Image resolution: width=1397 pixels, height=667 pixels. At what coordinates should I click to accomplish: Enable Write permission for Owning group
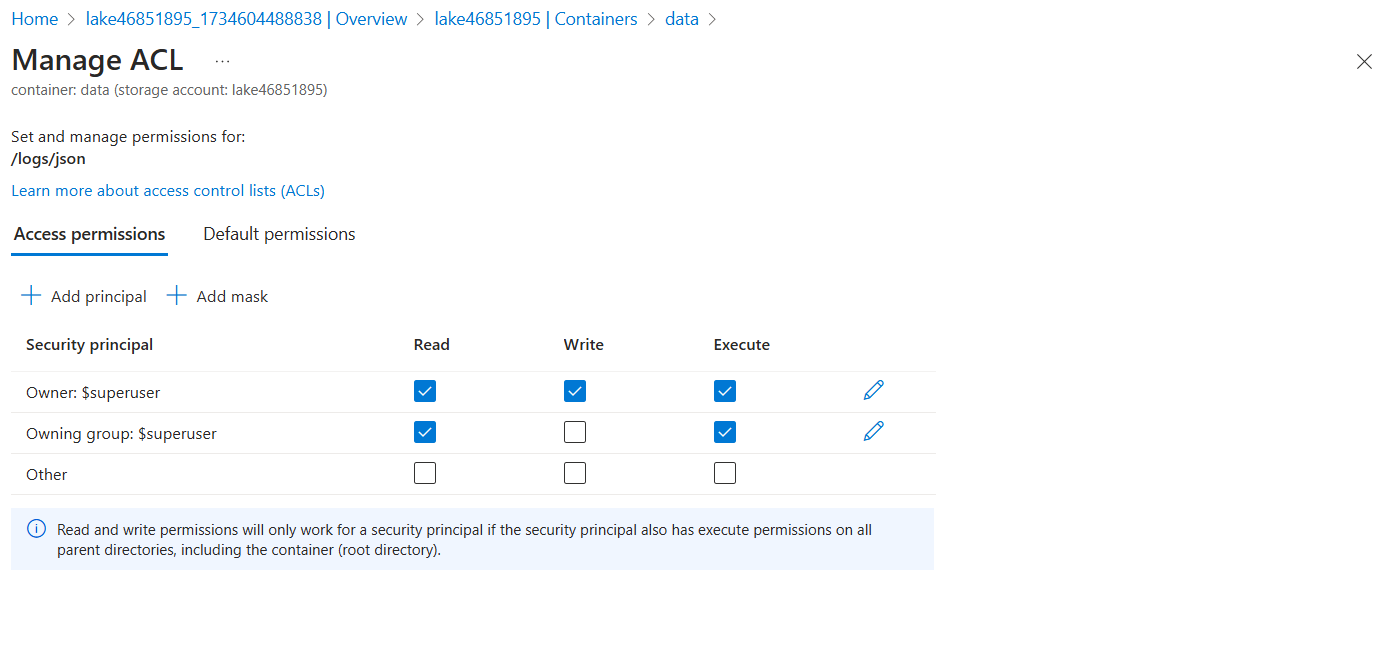click(575, 432)
